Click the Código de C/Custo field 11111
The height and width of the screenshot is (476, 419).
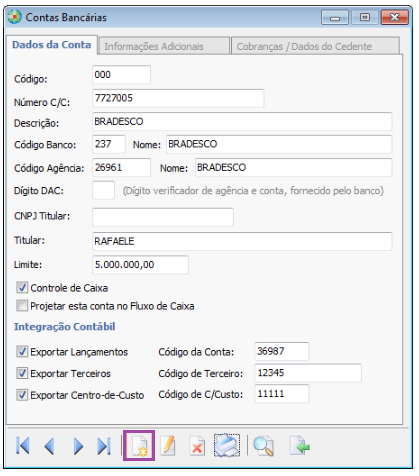pyautogui.click(x=282, y=394)
